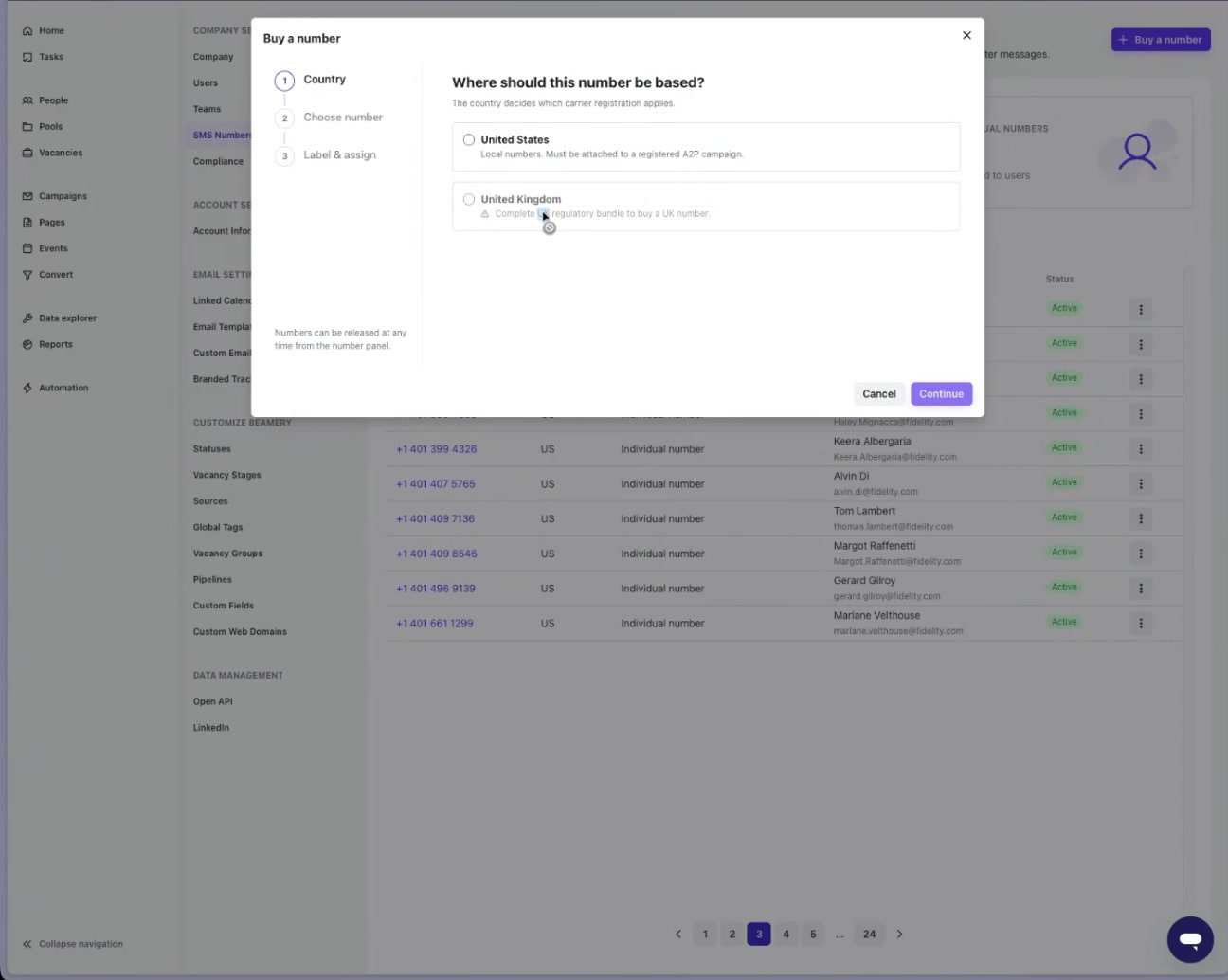Open Pipelines settings in the menu
This screenshot has height=980, width=1228.
[x=212, y=580]
